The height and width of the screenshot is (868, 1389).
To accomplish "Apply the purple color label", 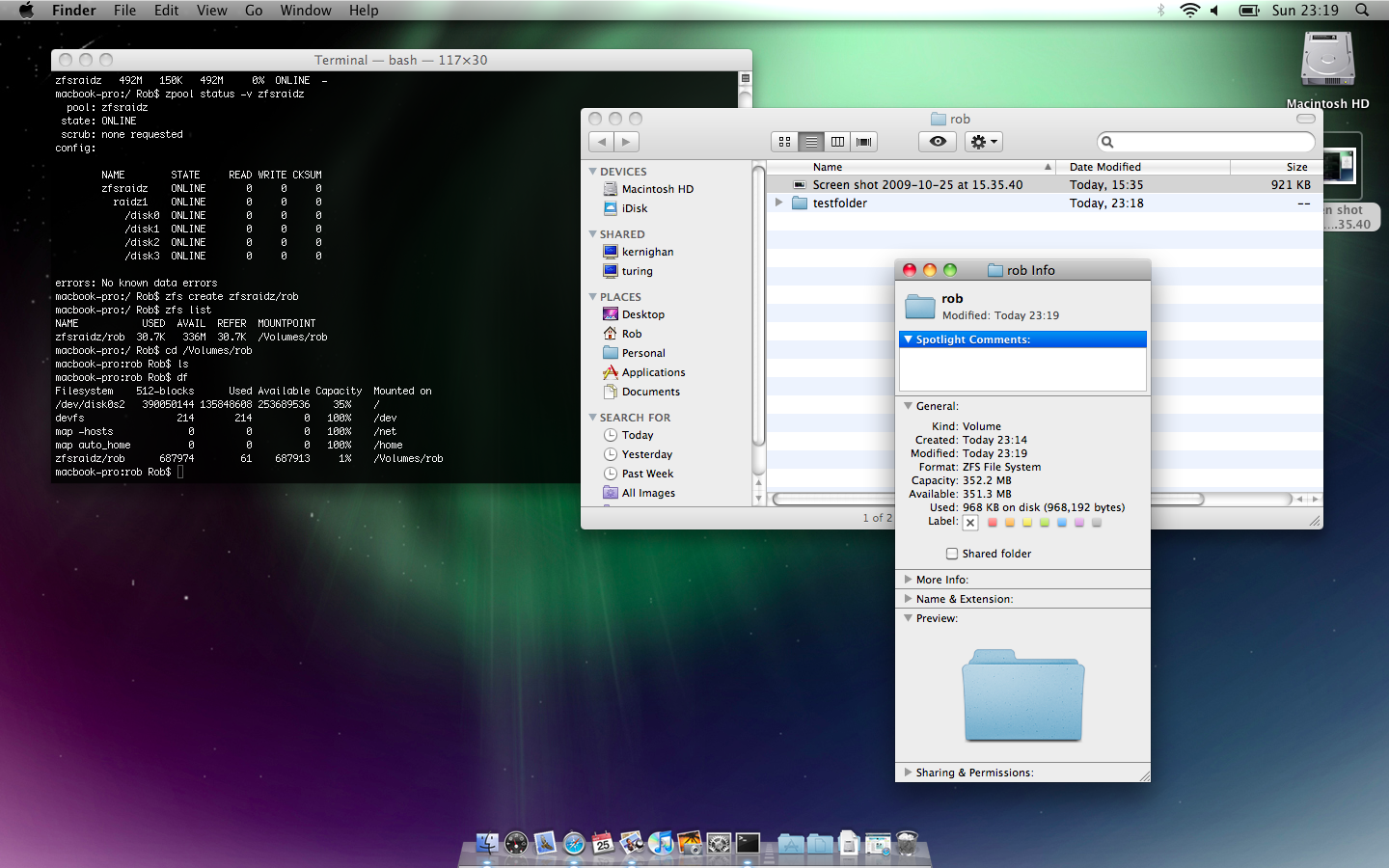I will [x=1079, y=523].
